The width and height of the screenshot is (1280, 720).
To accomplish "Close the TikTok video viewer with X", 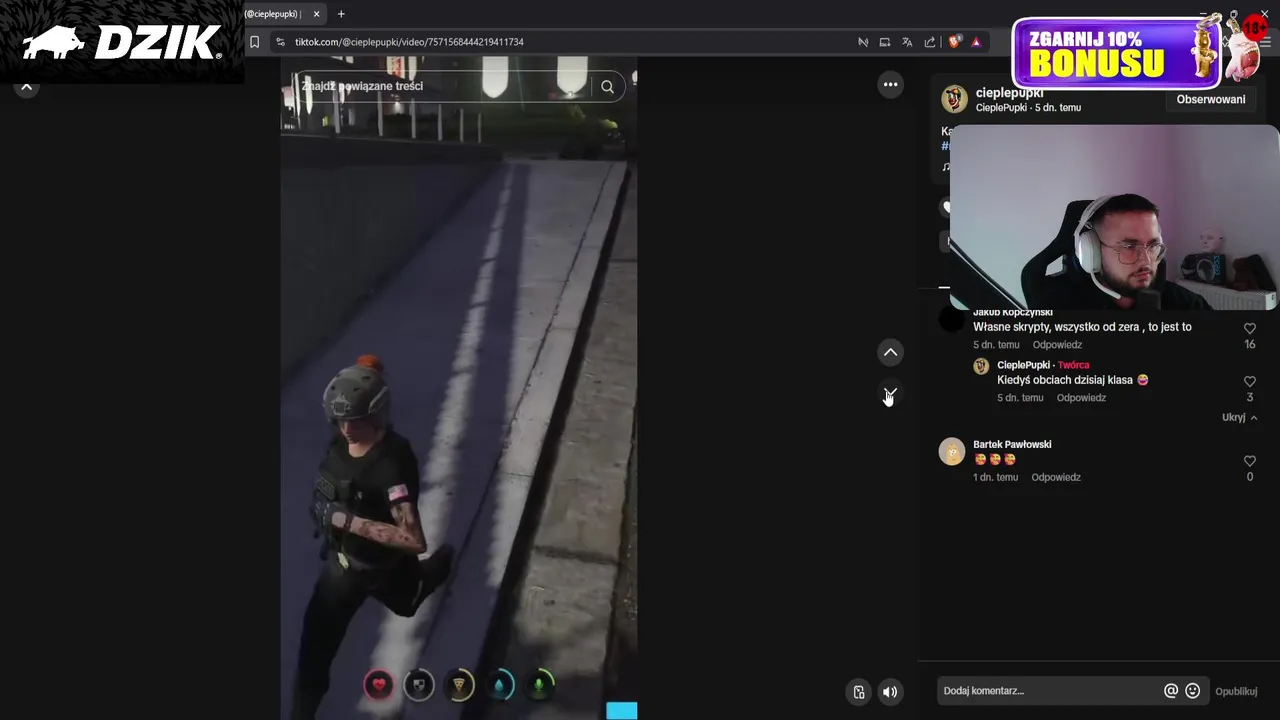I will point(27,87).
